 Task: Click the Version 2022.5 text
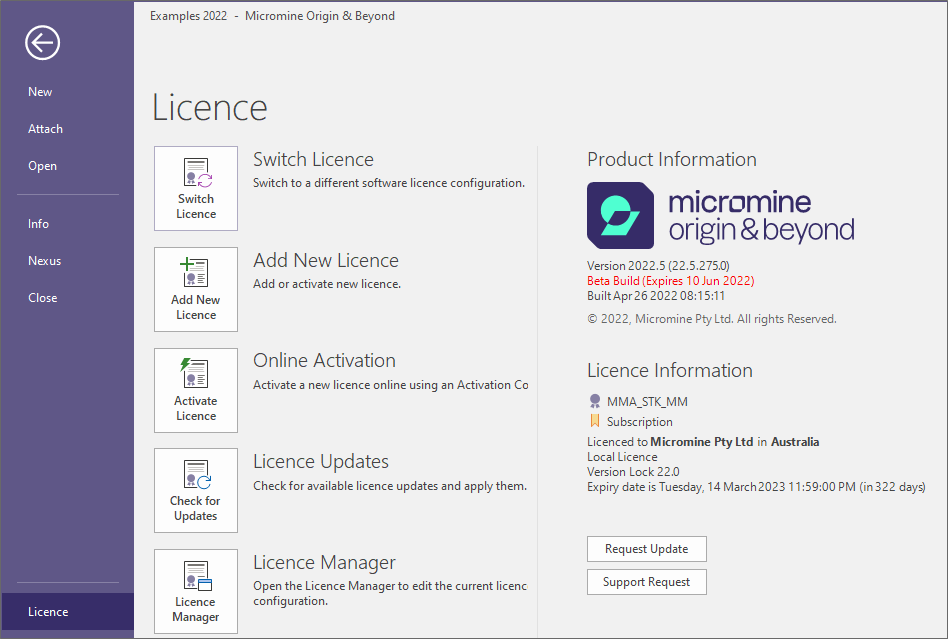(x=658, y=266)
